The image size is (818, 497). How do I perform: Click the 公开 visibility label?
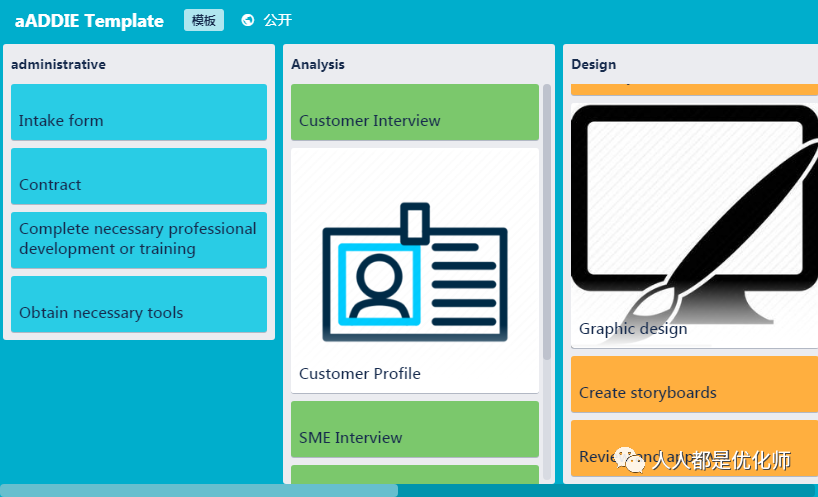tap(278, 20)
